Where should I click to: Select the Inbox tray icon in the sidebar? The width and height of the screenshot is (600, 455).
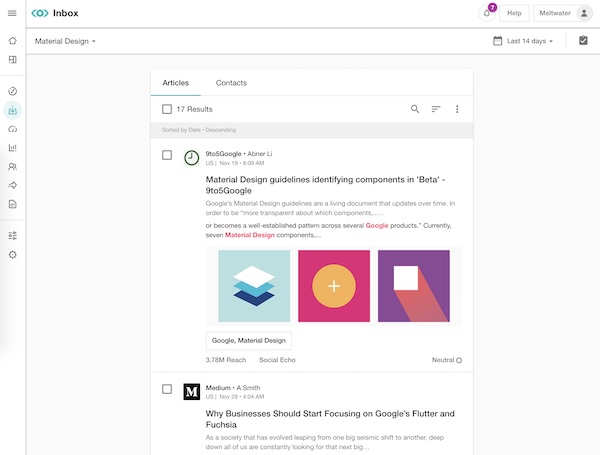click(x=13, y=110)
